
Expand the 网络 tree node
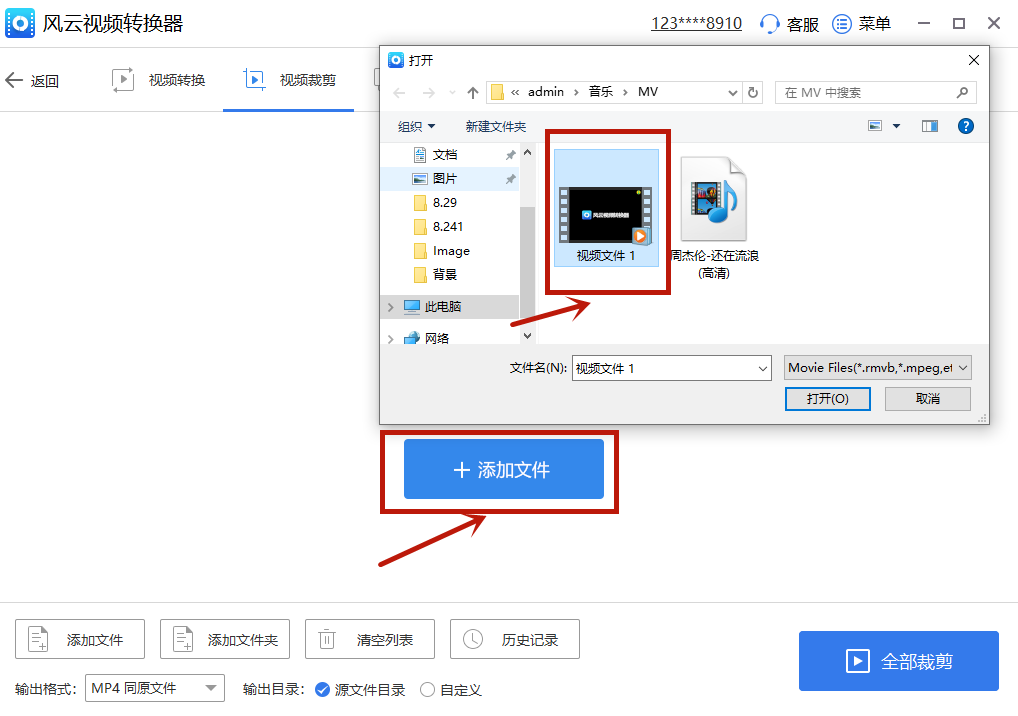[x=391, y=339]
